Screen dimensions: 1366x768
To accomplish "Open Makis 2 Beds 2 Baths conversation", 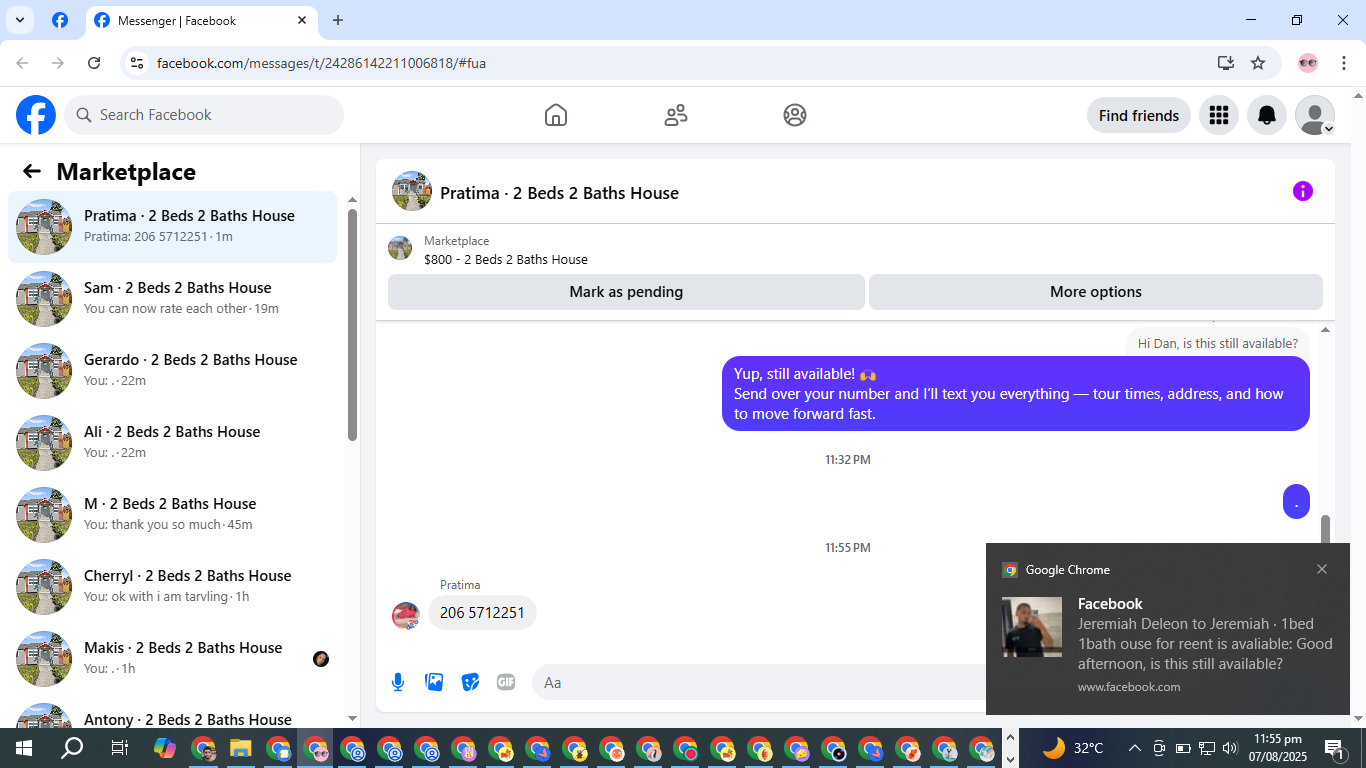I will (x=173, y=659).
